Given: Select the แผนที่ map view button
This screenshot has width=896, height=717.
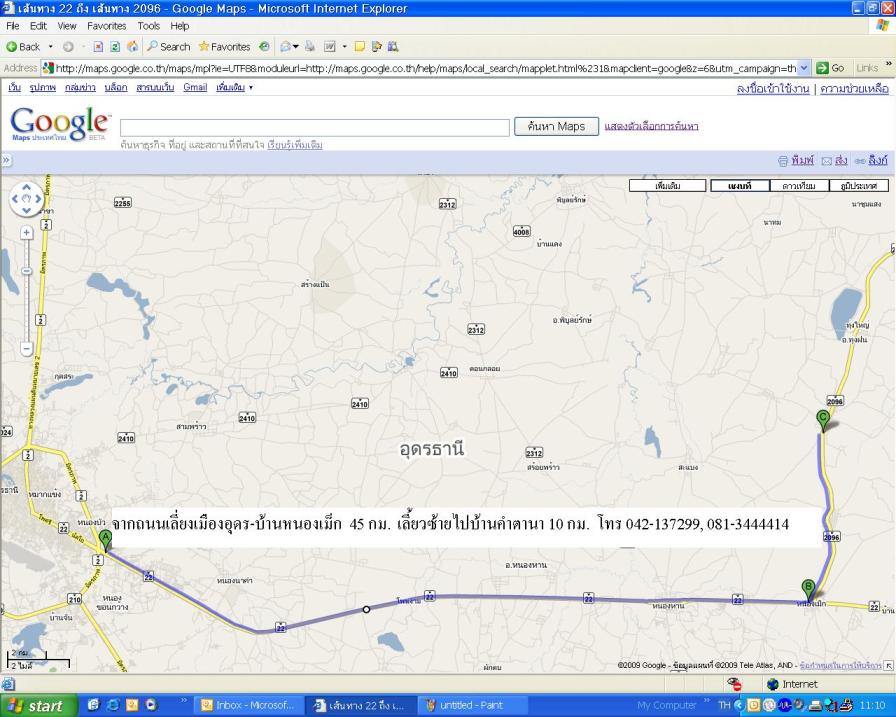Looking at the screenshot, I should coord(739,186).
